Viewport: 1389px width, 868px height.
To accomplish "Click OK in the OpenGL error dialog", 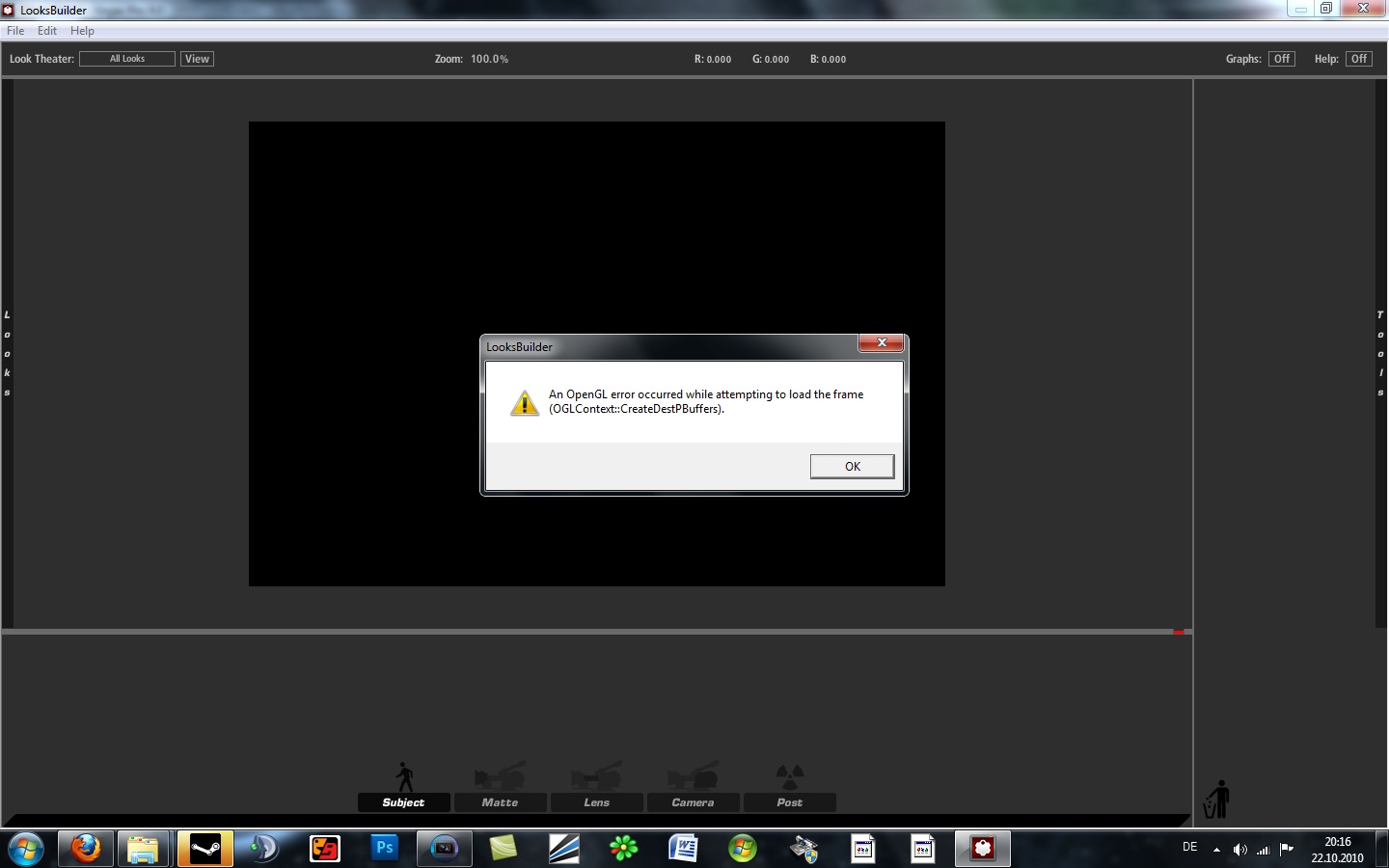I will (x=852, y=467).
